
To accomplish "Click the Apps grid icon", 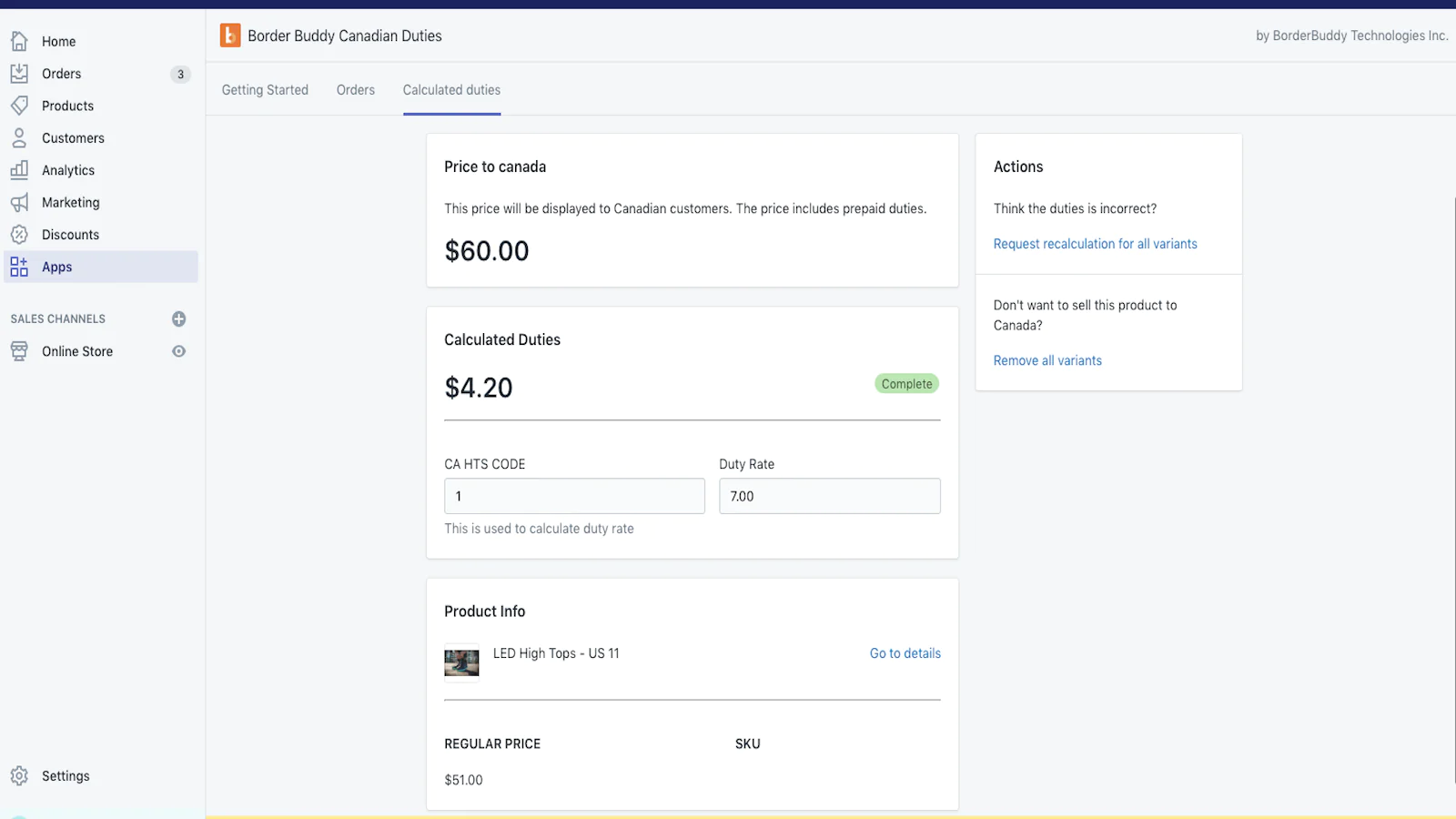I will (19, 267).
